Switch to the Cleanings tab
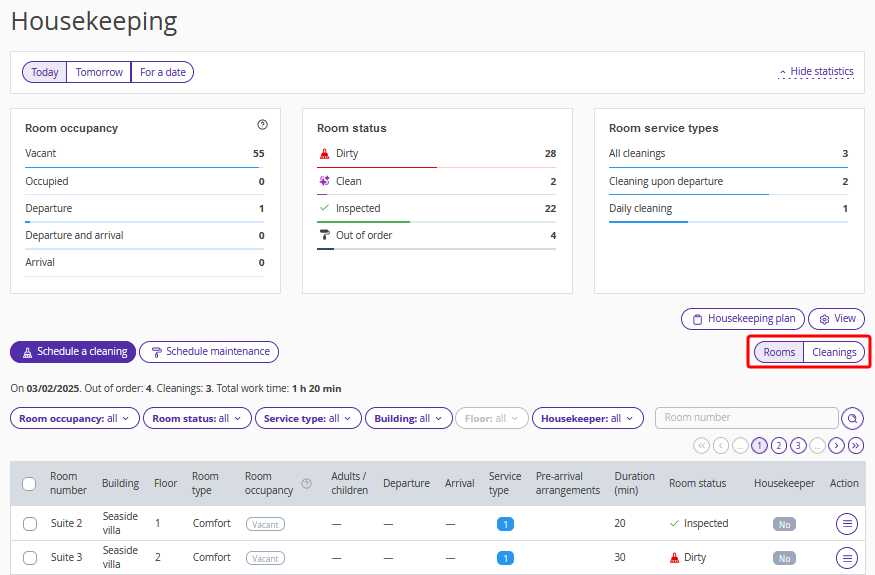Image resolution: width=875 pixels, height=575 pixels. [x=834, y=352]
